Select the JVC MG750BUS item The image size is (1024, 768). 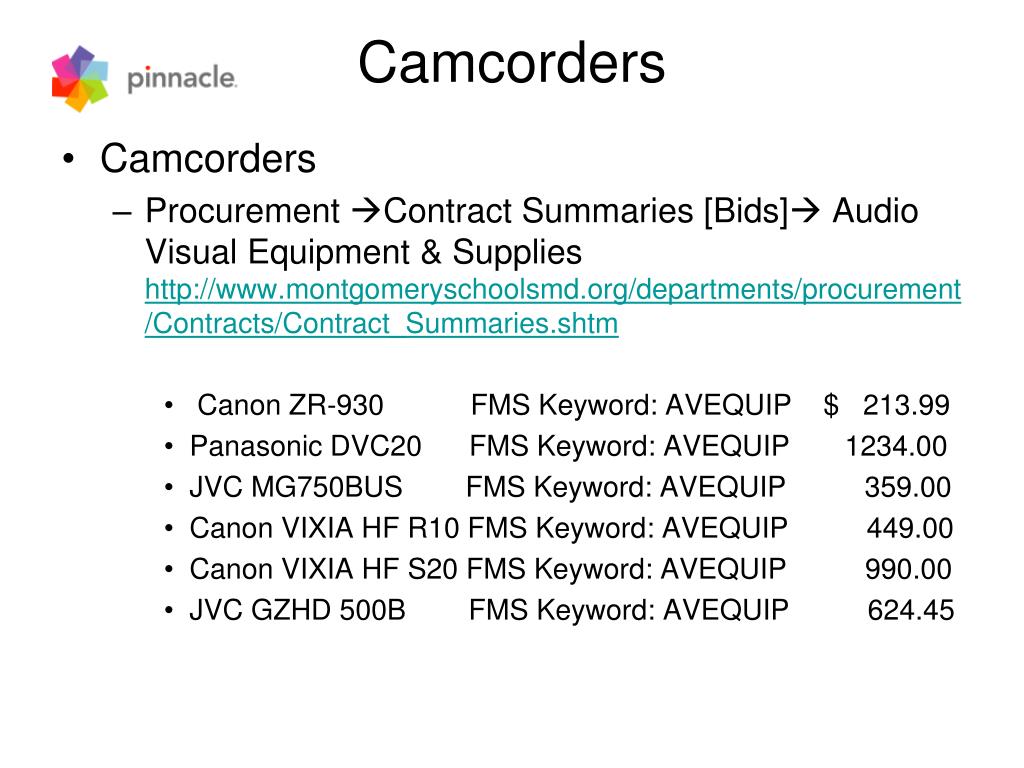pyautogui.click(x=296, y=487)
